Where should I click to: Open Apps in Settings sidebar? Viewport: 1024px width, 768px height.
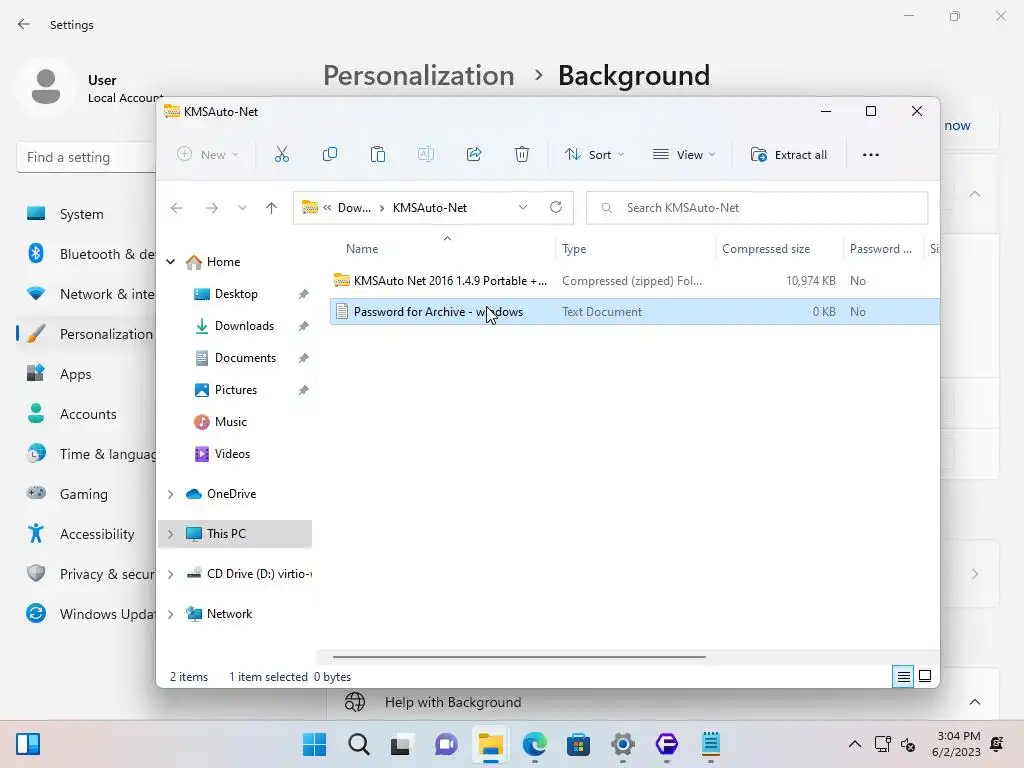pos(76,374)
